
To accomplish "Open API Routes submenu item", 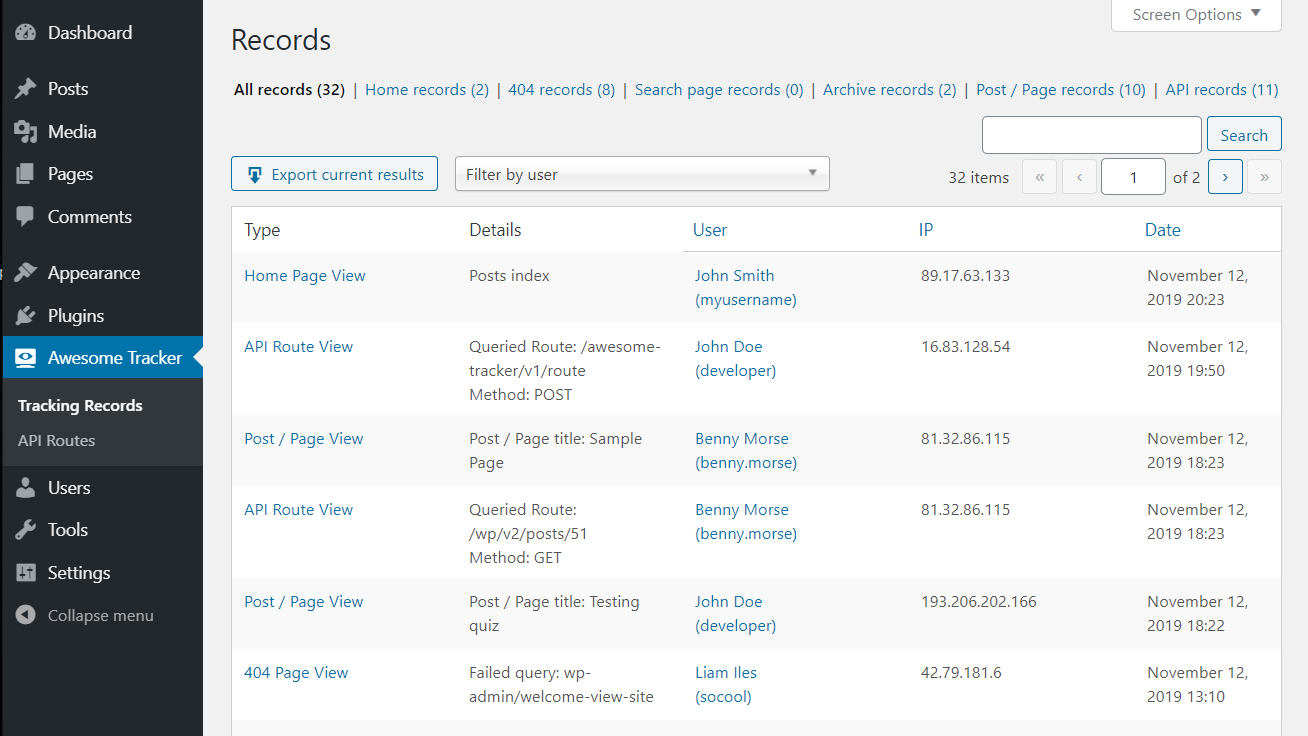I will coord(57,440).
